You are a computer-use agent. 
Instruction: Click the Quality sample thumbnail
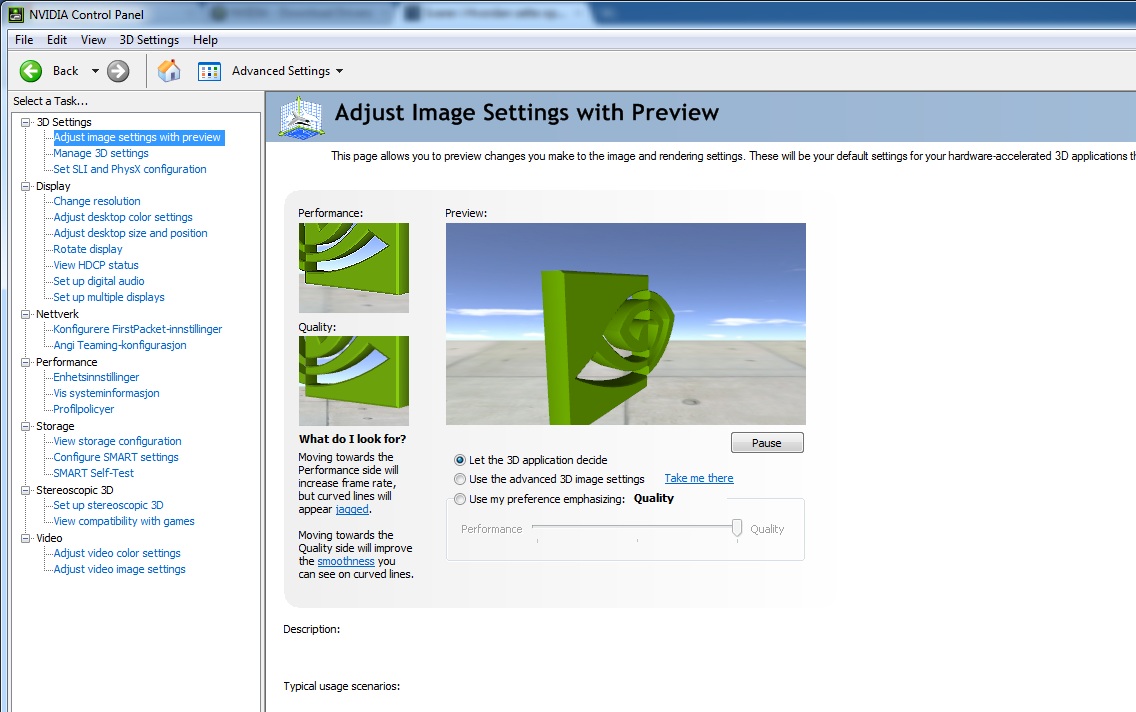(354, 381)
